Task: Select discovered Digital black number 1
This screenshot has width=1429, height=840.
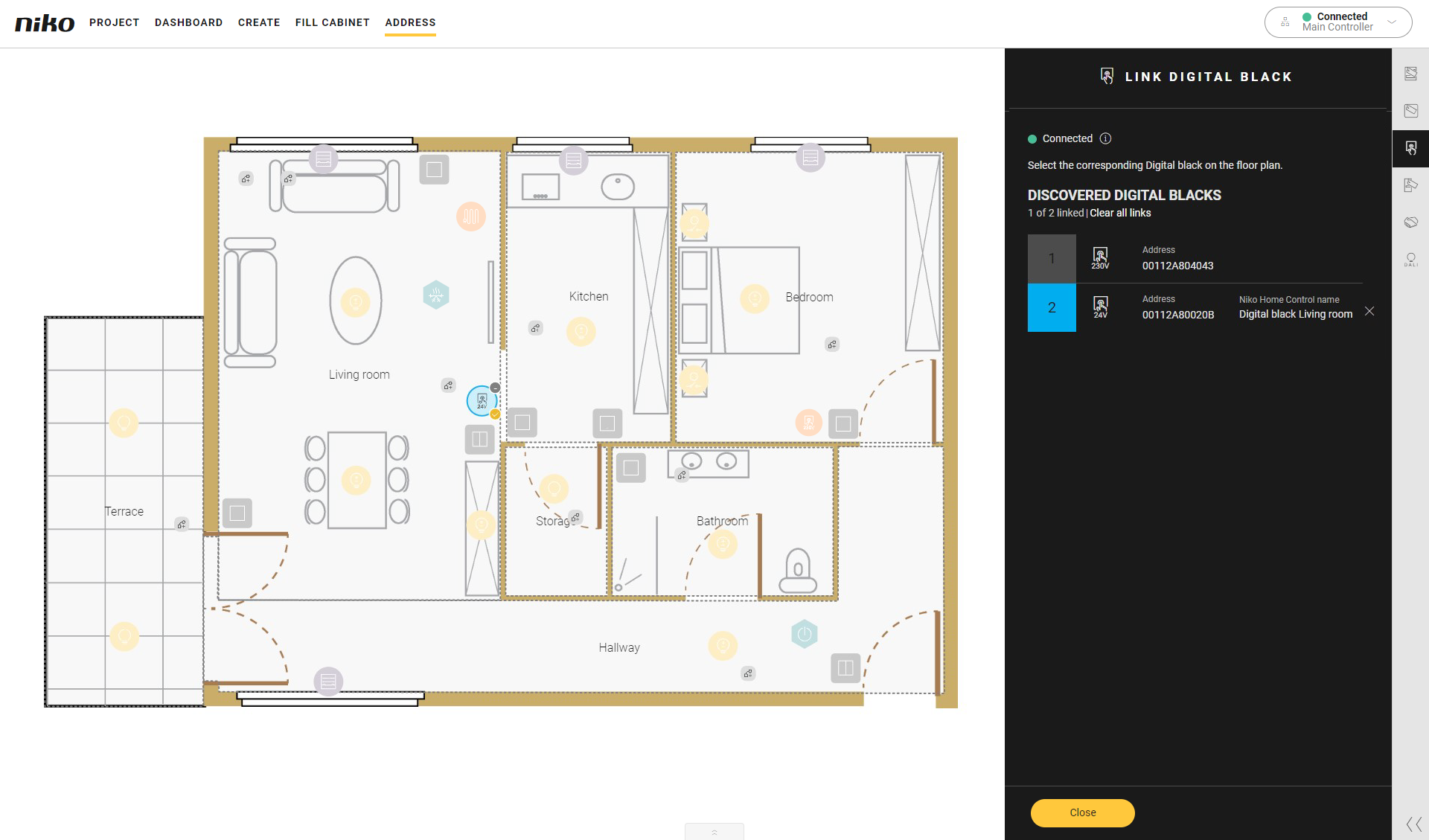Action: pyautogui.click(x=1051, y=258)
